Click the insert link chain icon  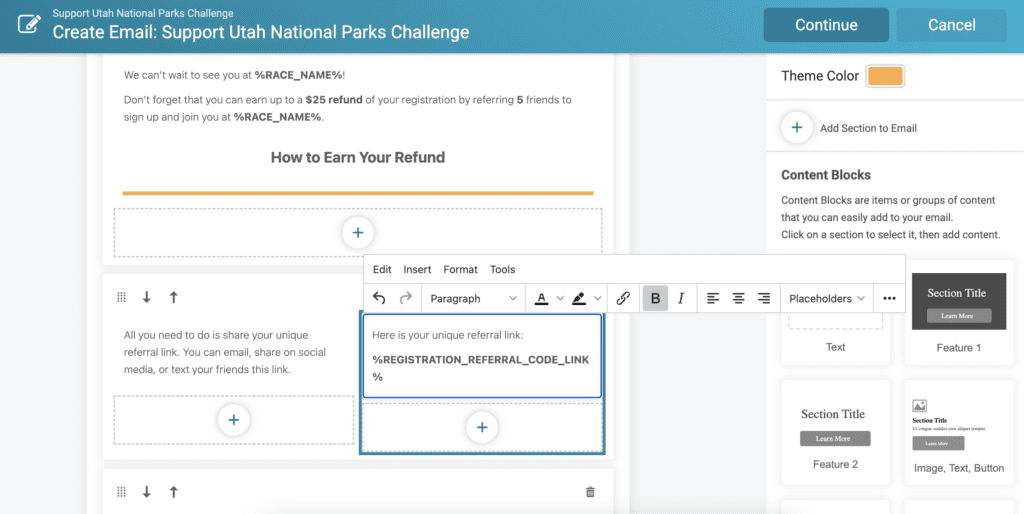(623, 298)
